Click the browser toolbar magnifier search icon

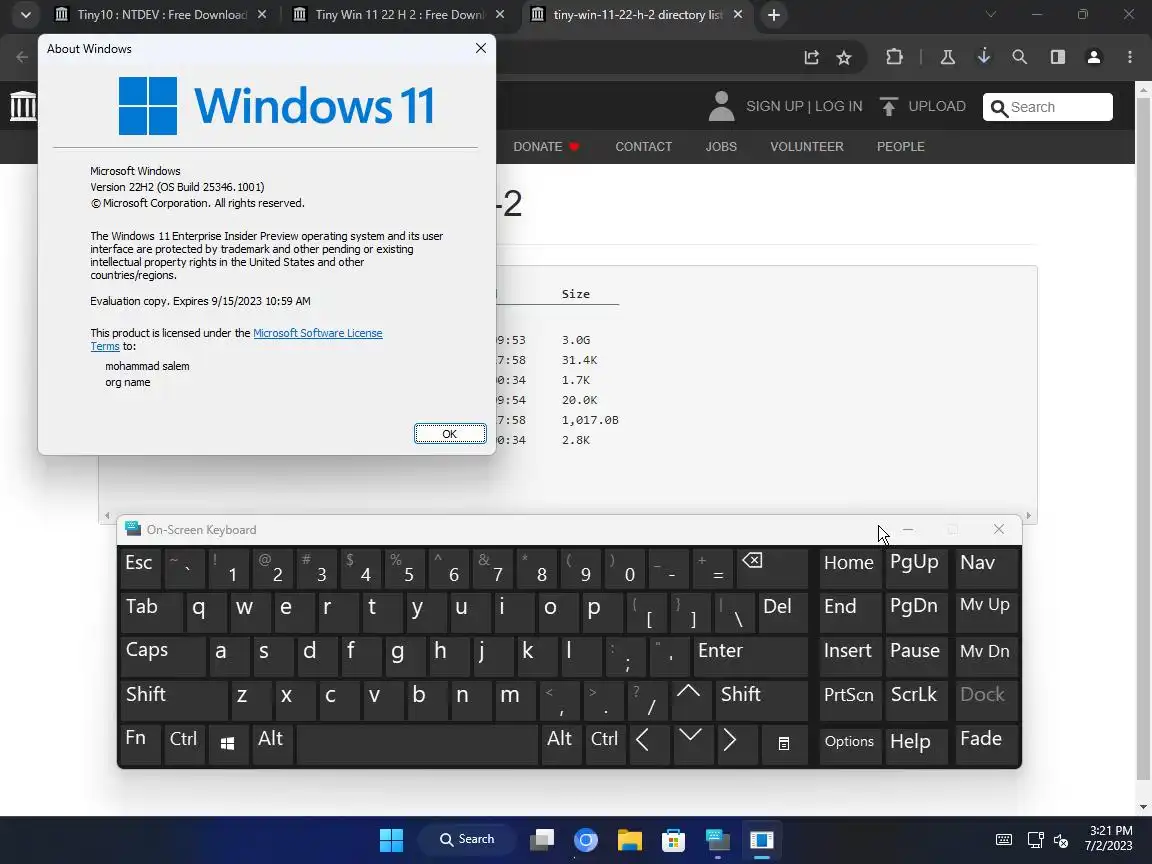point(1020,57)
